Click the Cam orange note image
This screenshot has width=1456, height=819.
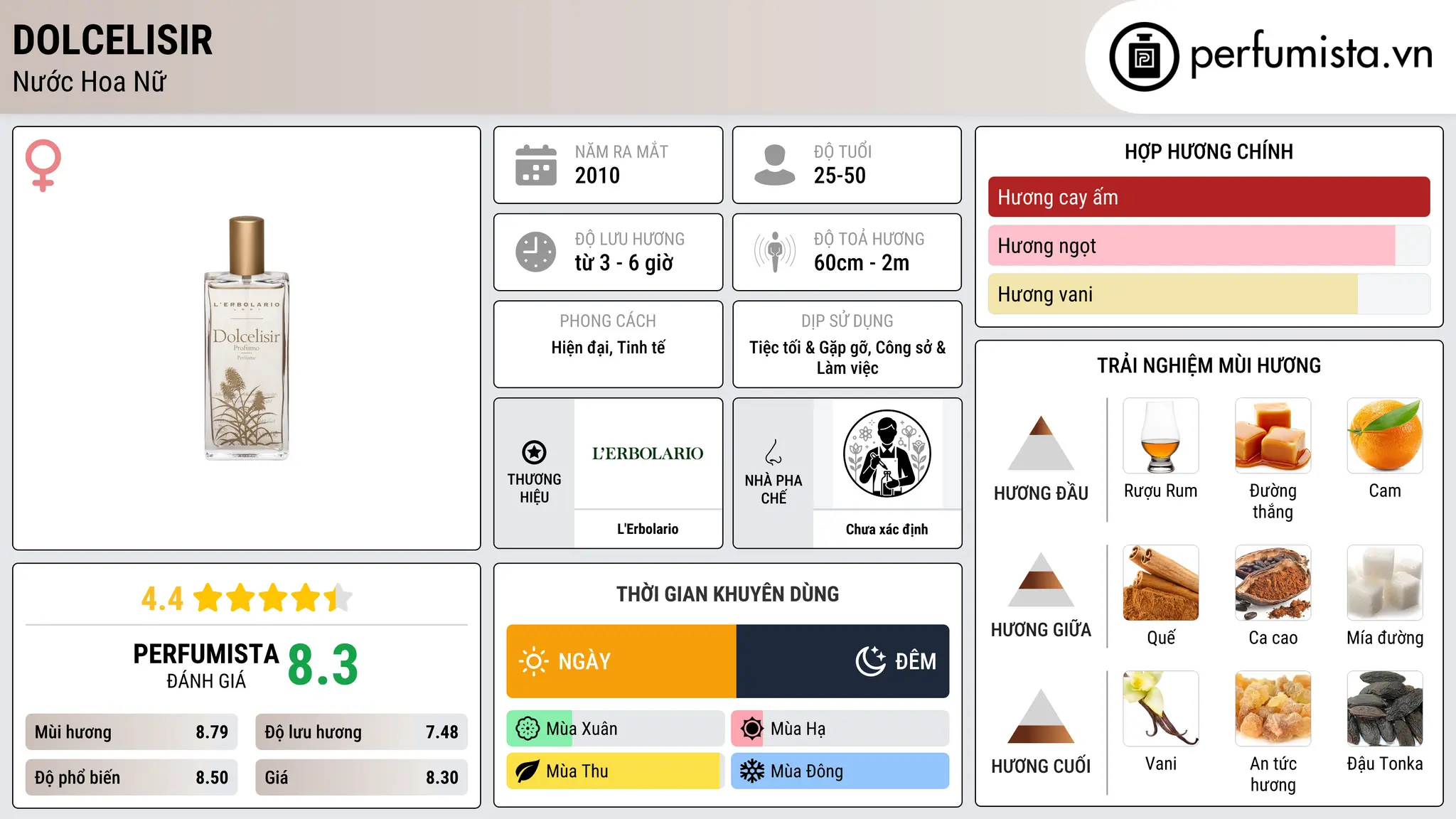(x=1385, y=436)
